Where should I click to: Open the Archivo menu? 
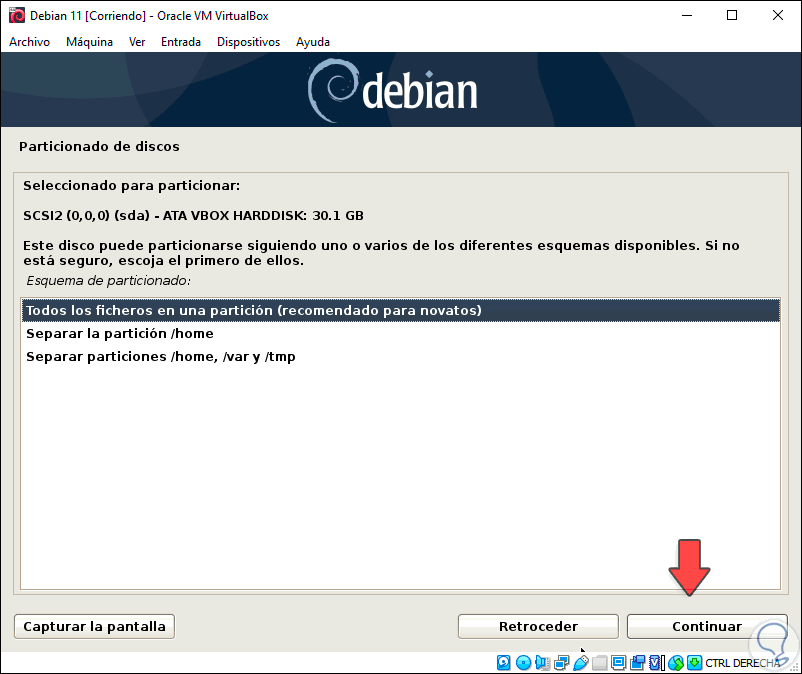pyautogui.click(x=30, y=42)
